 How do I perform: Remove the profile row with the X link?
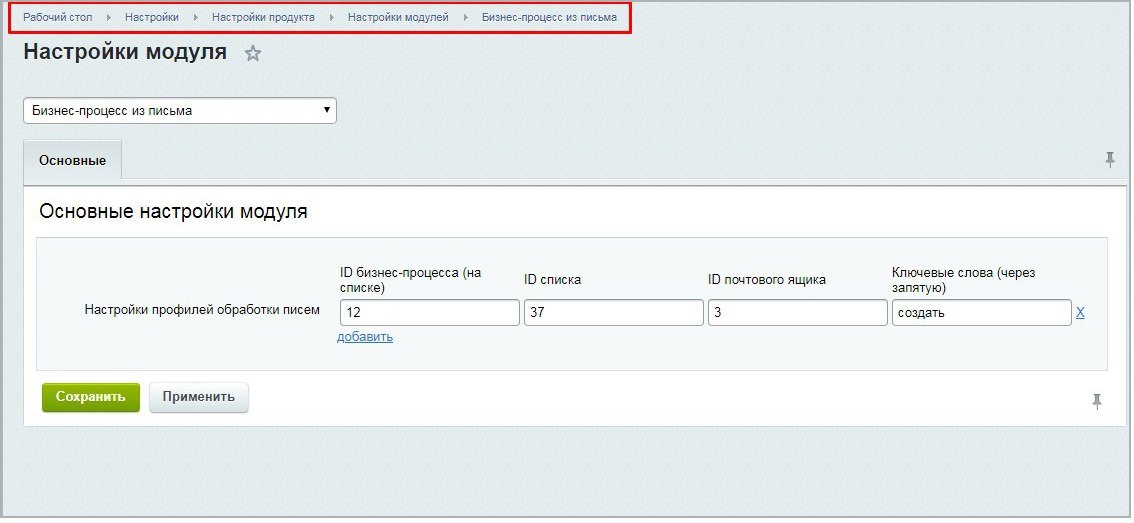click(1079, 312)
